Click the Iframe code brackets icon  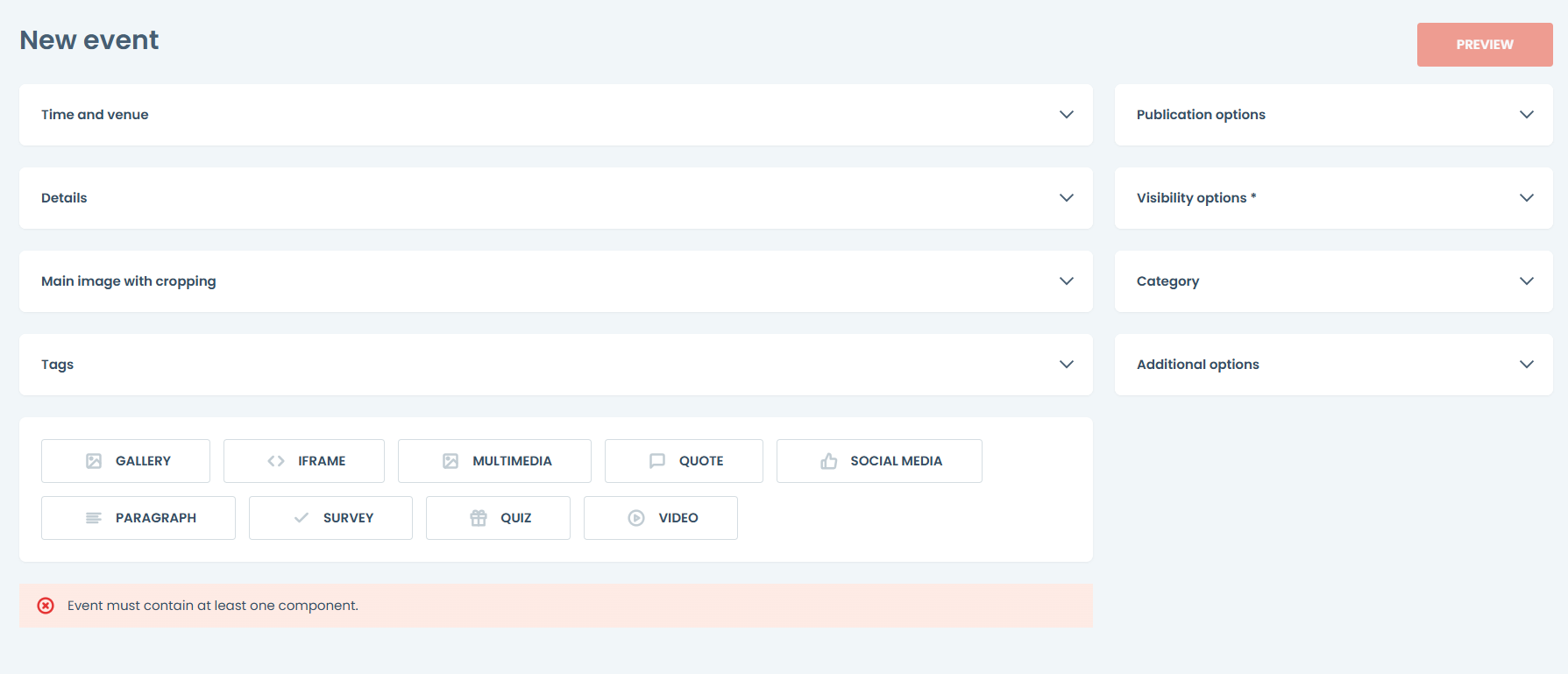276,461
